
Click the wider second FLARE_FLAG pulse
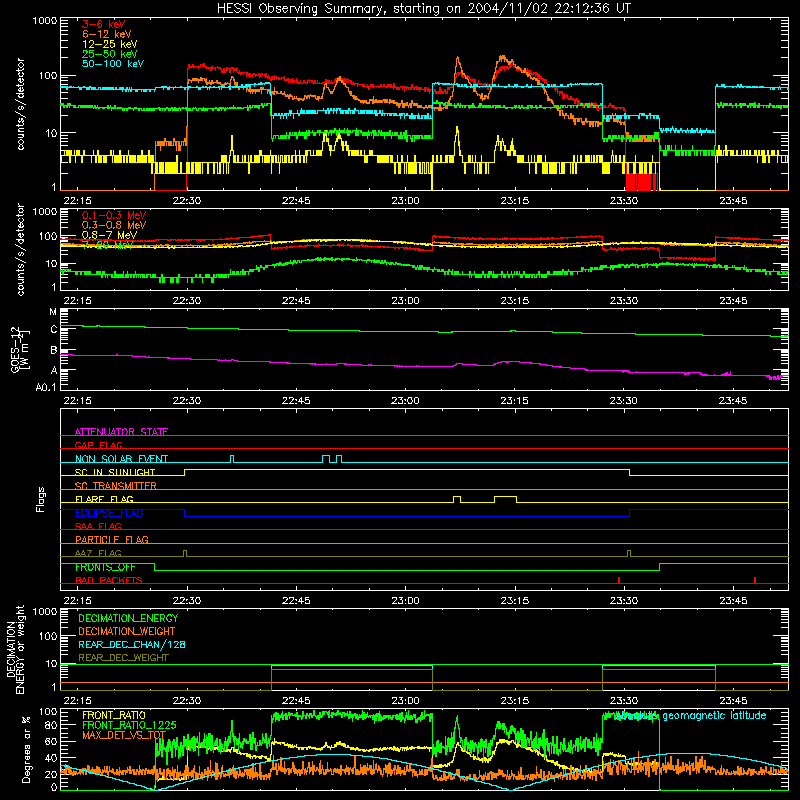click(505, 498)
